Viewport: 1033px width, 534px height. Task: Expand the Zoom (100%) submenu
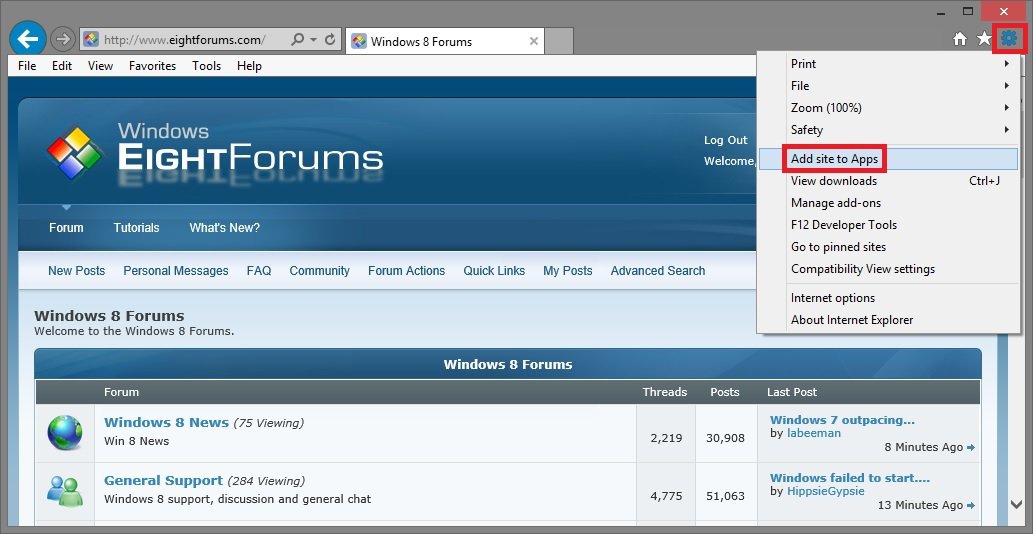[888, 107]
